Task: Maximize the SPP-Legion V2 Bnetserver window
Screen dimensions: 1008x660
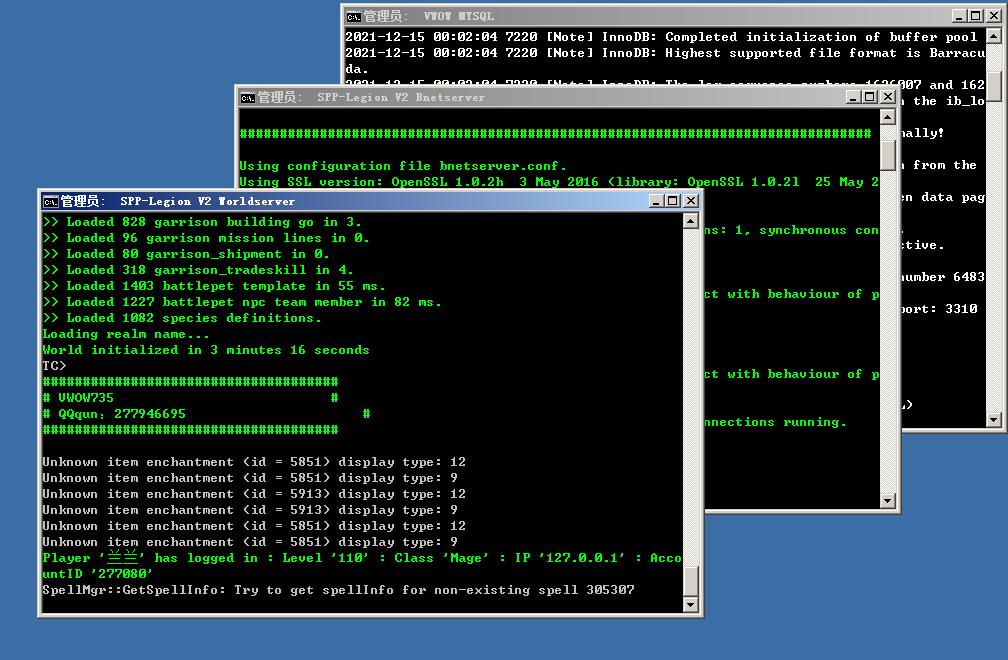Action: tap(870, 97)
